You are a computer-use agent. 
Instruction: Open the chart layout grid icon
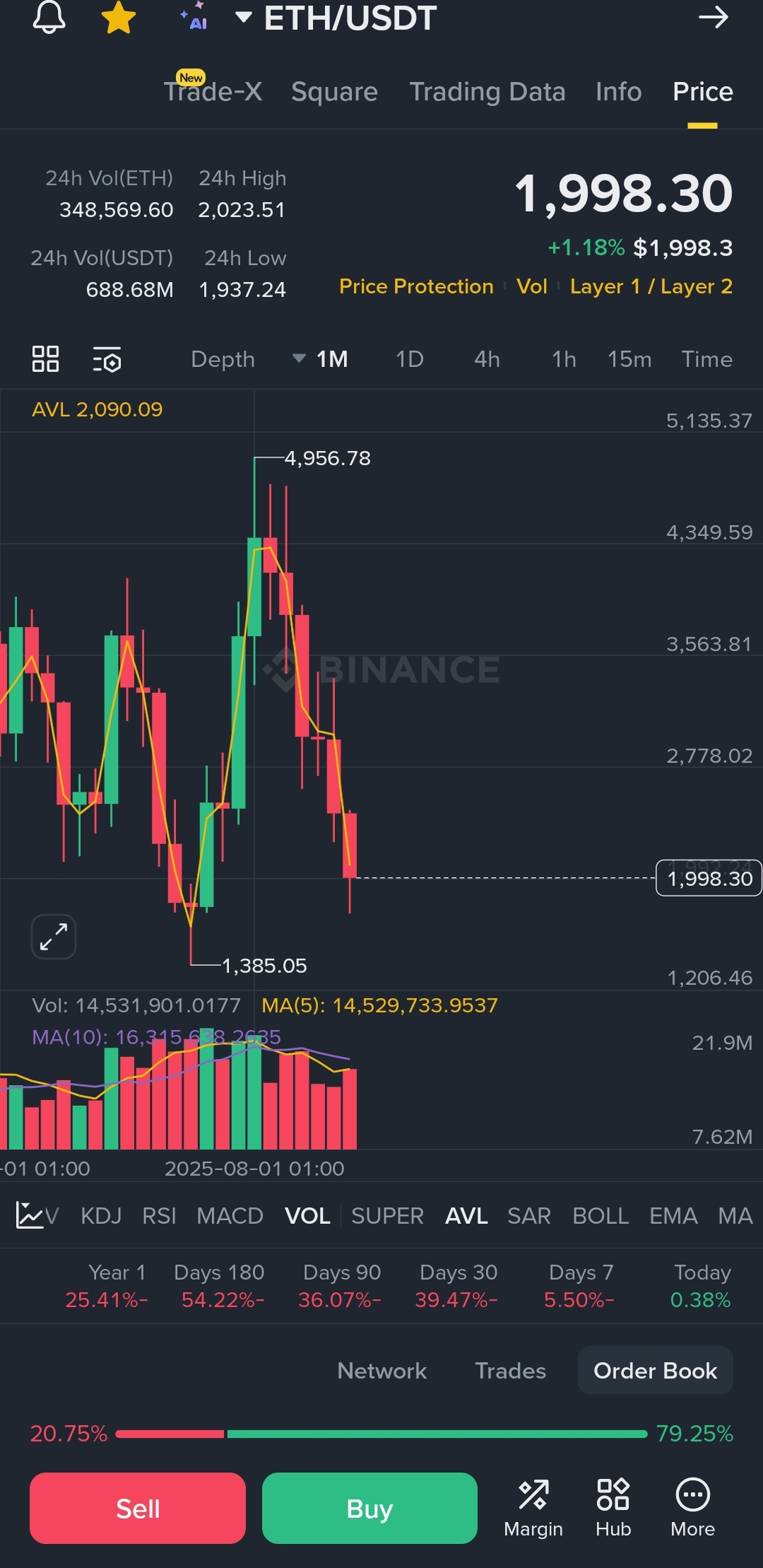pos(45,359)
